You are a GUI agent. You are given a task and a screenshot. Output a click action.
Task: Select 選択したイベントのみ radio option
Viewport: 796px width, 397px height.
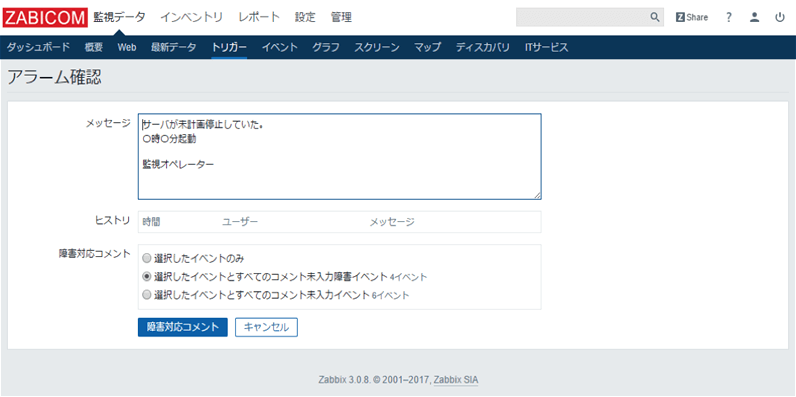click(147, 259)
